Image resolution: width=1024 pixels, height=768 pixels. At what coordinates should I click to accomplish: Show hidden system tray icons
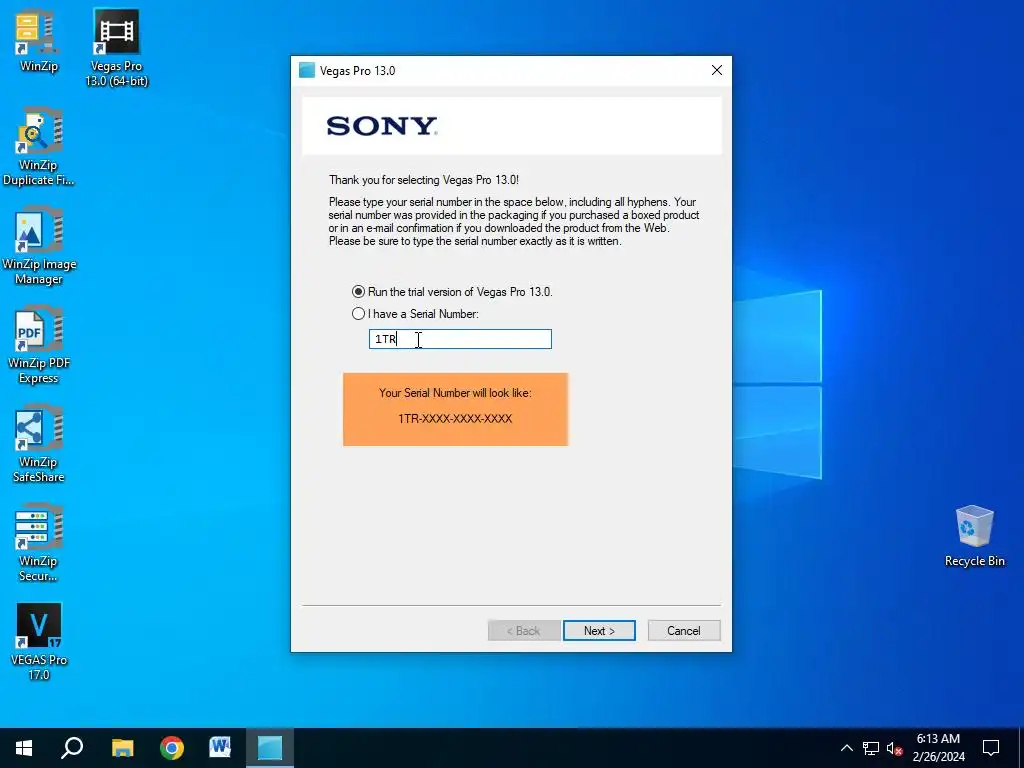(846, 748)
